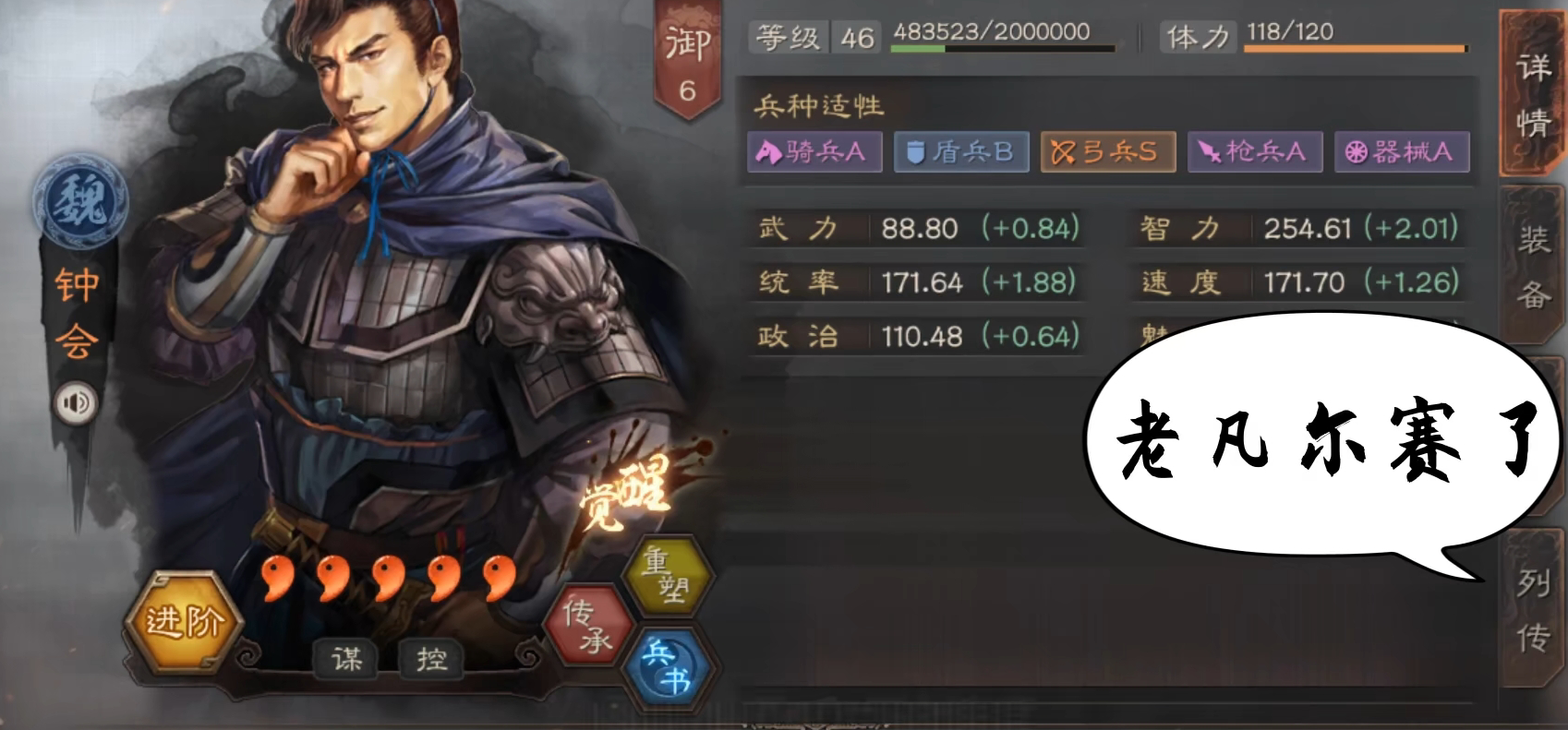The image size is (1568, 730).
Task: Select the 弓兵S troop type tag
Action: (x=1107, y=152)
